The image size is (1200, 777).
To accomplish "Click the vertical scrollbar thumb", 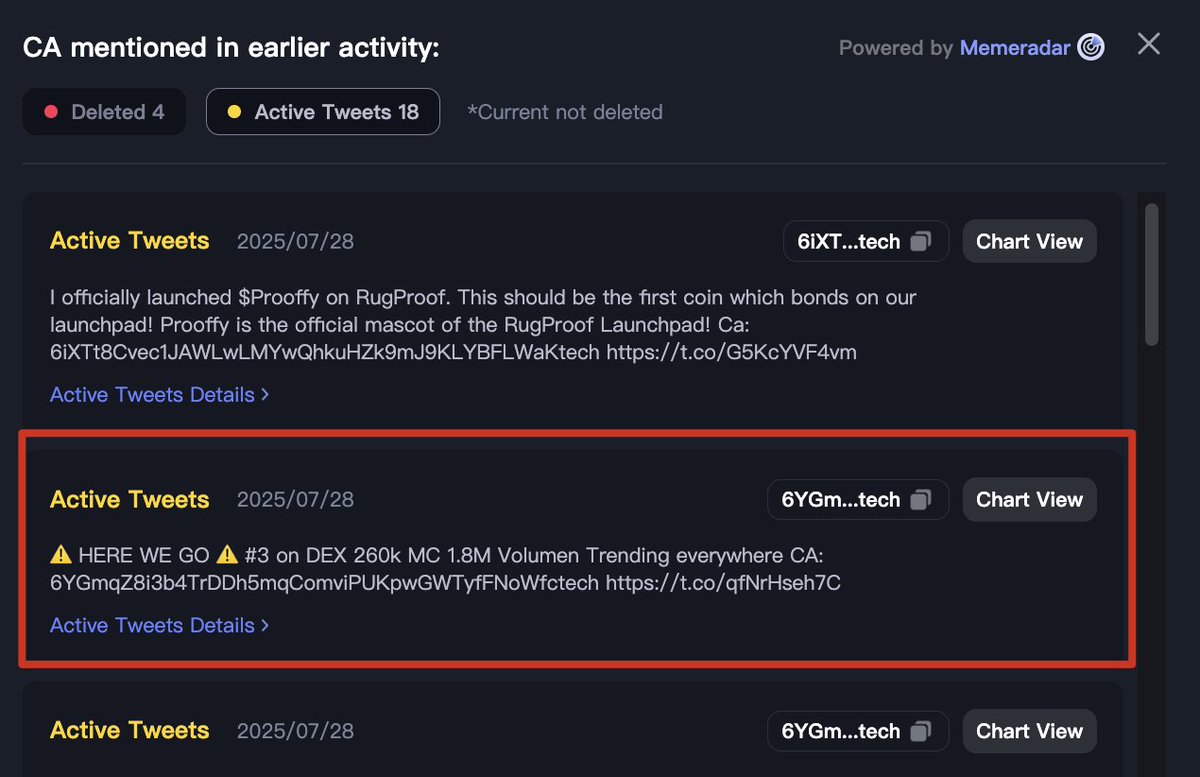I will coord(1151,275).
